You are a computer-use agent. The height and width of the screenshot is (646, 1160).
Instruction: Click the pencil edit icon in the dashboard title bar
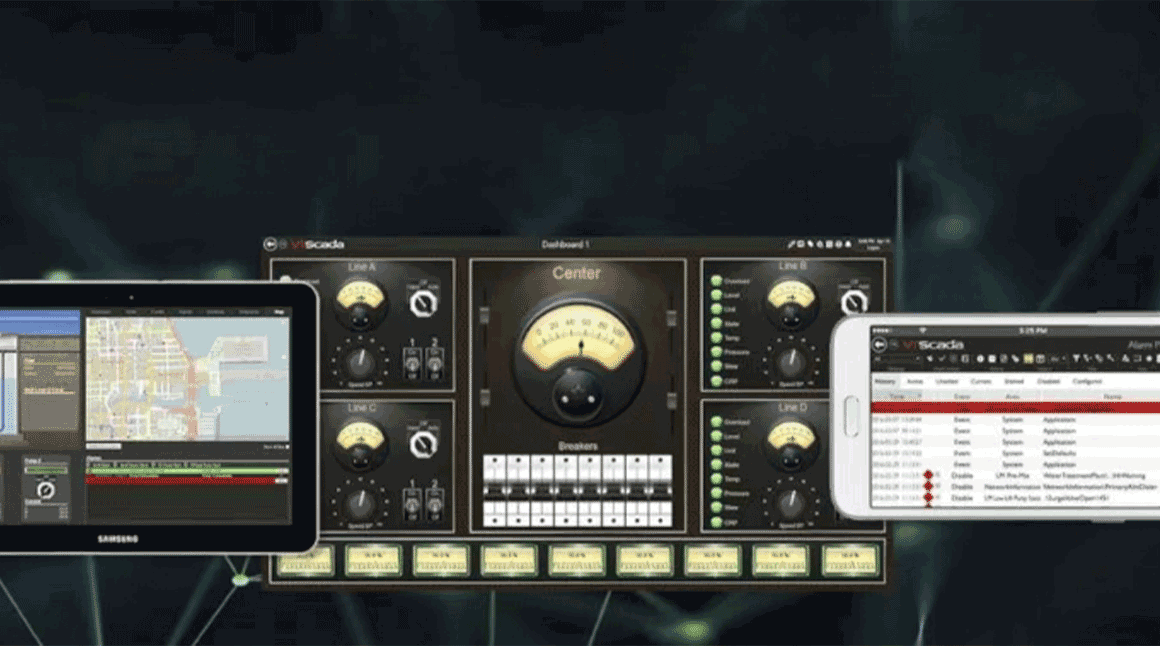(x=791, y=243)
